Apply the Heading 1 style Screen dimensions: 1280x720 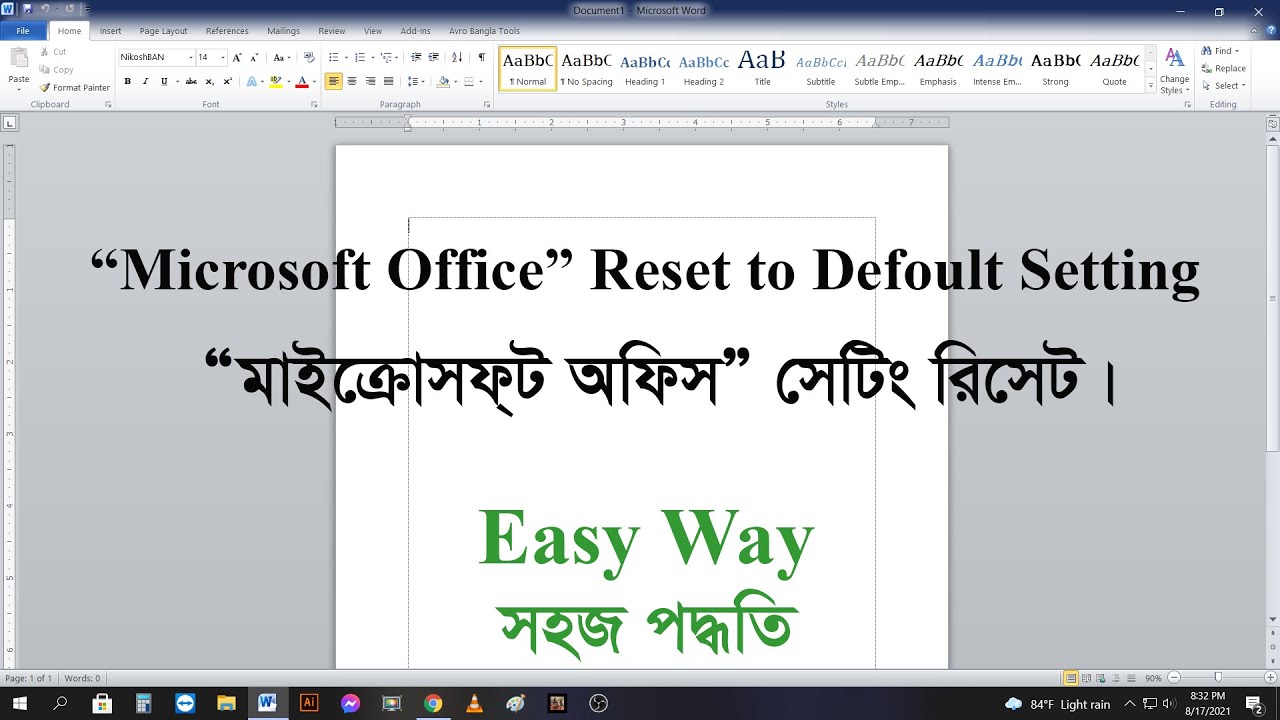[645, 69]
